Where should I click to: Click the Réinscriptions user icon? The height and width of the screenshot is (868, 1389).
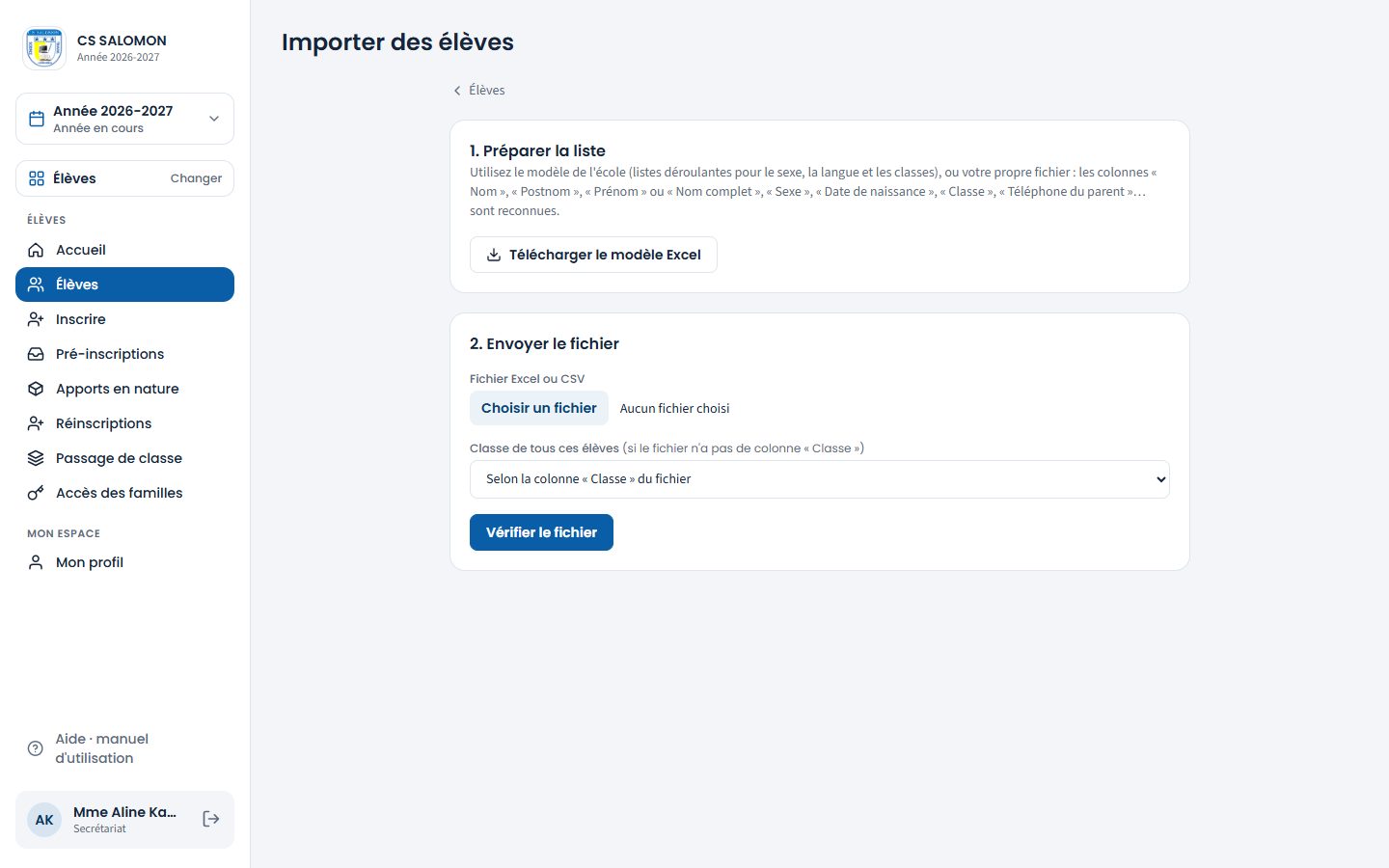click(36, 423)
